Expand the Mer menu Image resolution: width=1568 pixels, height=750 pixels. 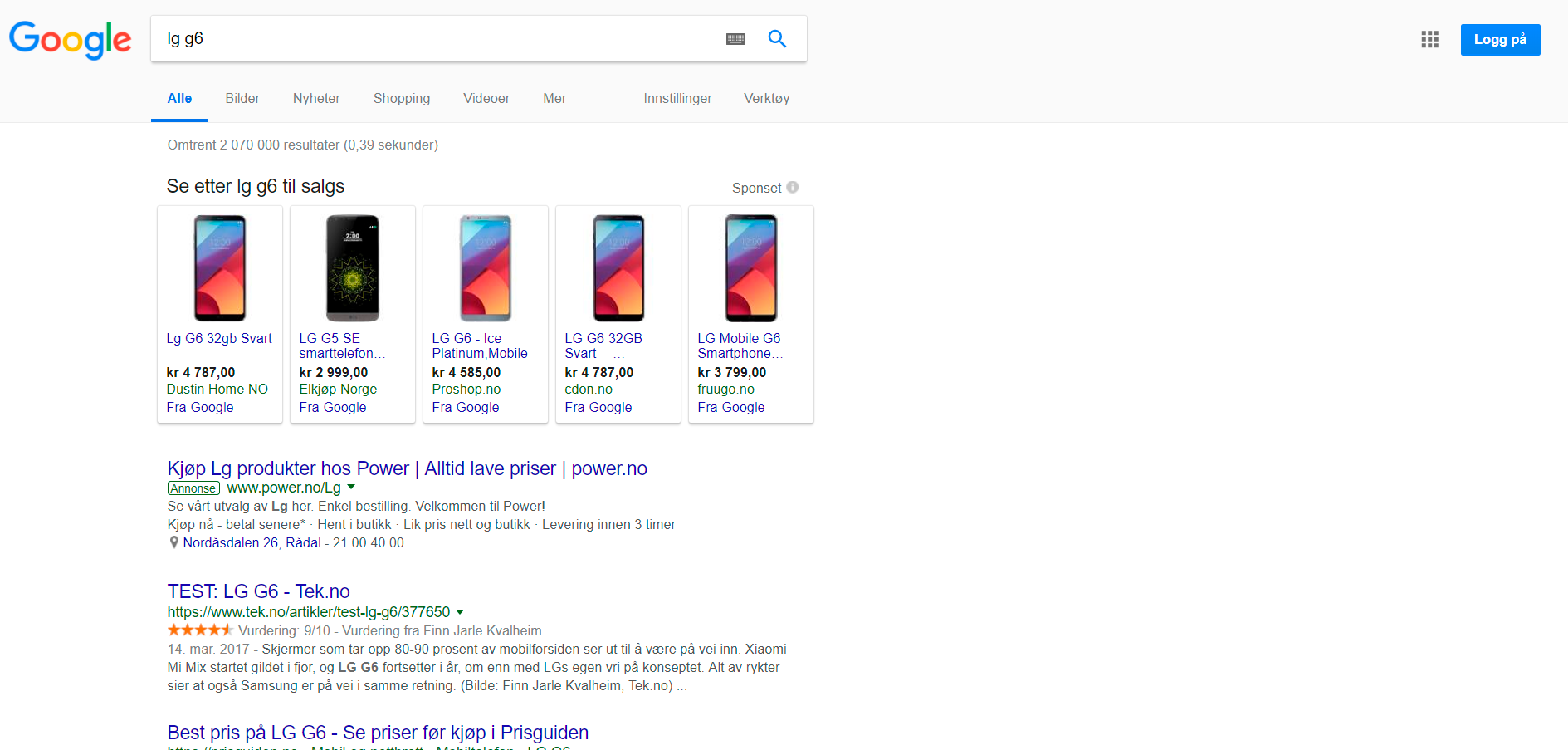pyautogui.click(x=554, y=98)
